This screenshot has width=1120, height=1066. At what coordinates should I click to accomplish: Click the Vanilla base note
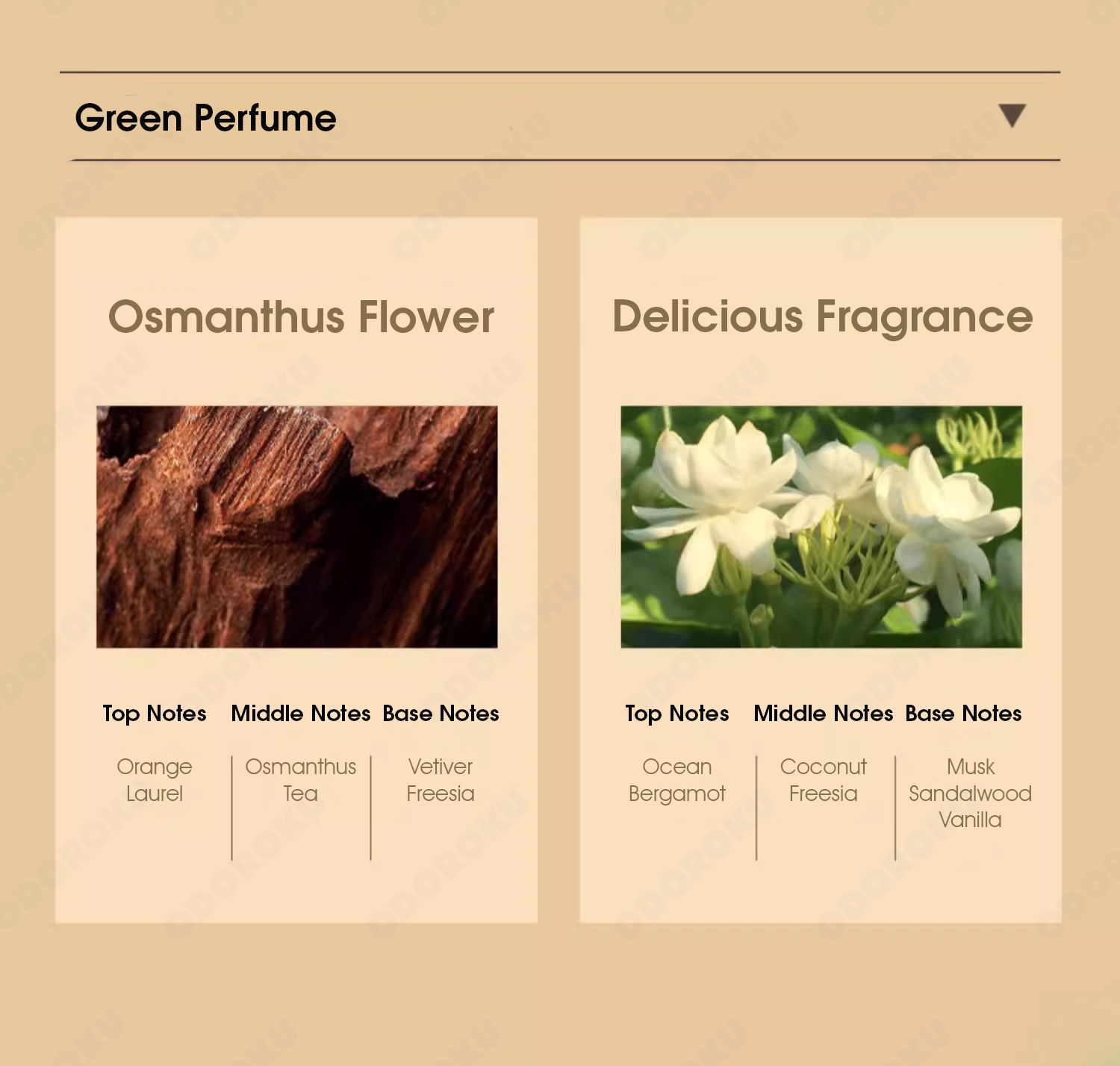click(971, 820)
